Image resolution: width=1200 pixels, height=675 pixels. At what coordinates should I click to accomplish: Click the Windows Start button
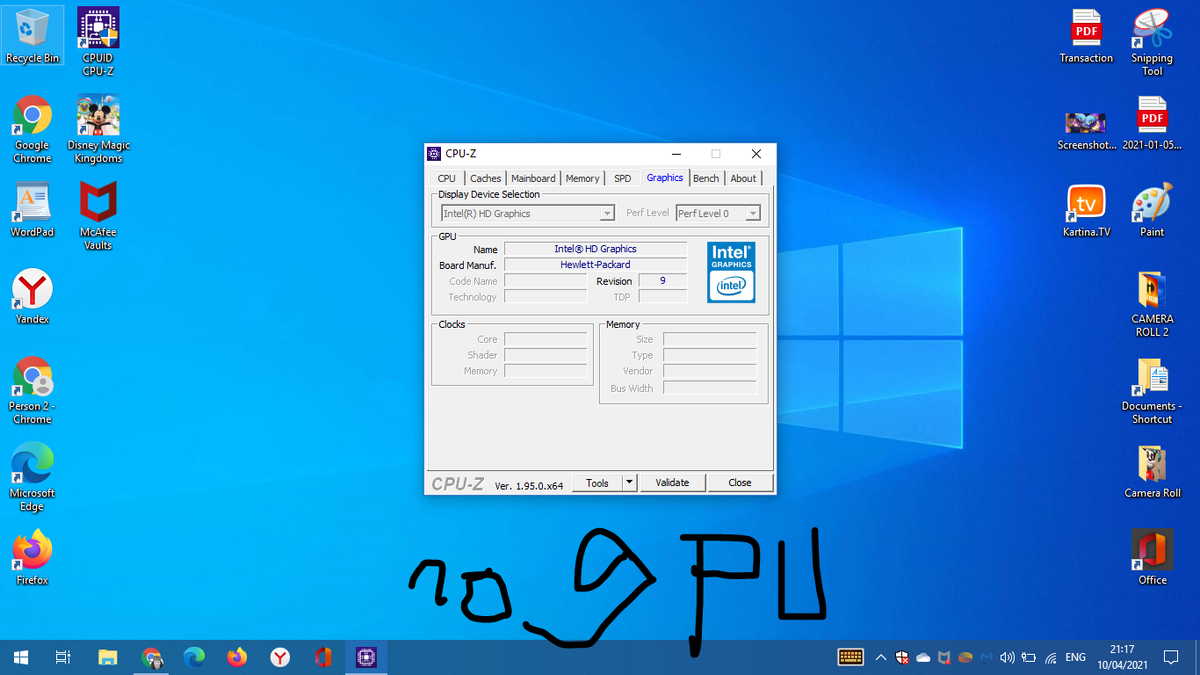tap(22, 657)
